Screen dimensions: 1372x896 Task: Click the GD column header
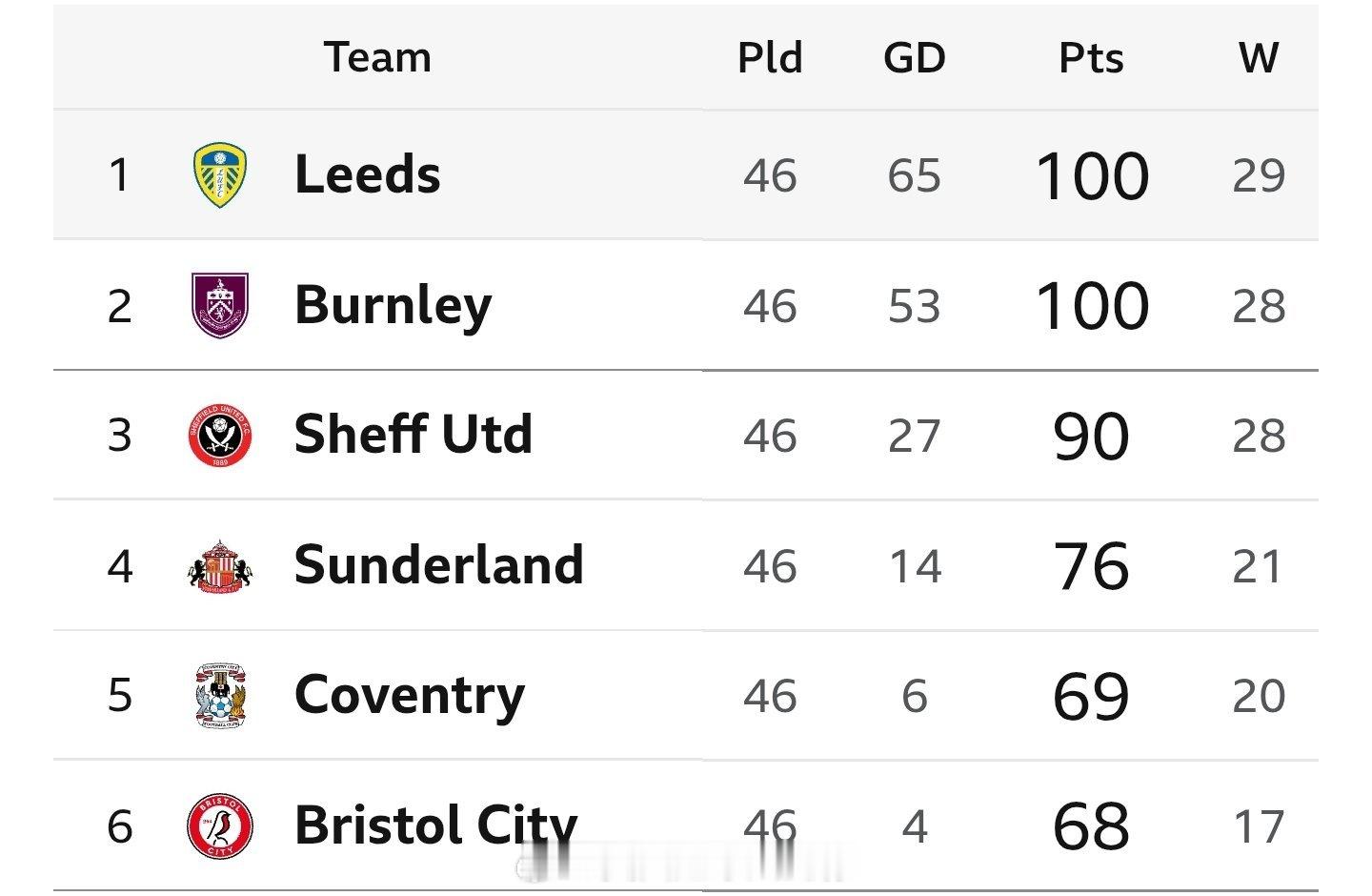coord(915,58)
